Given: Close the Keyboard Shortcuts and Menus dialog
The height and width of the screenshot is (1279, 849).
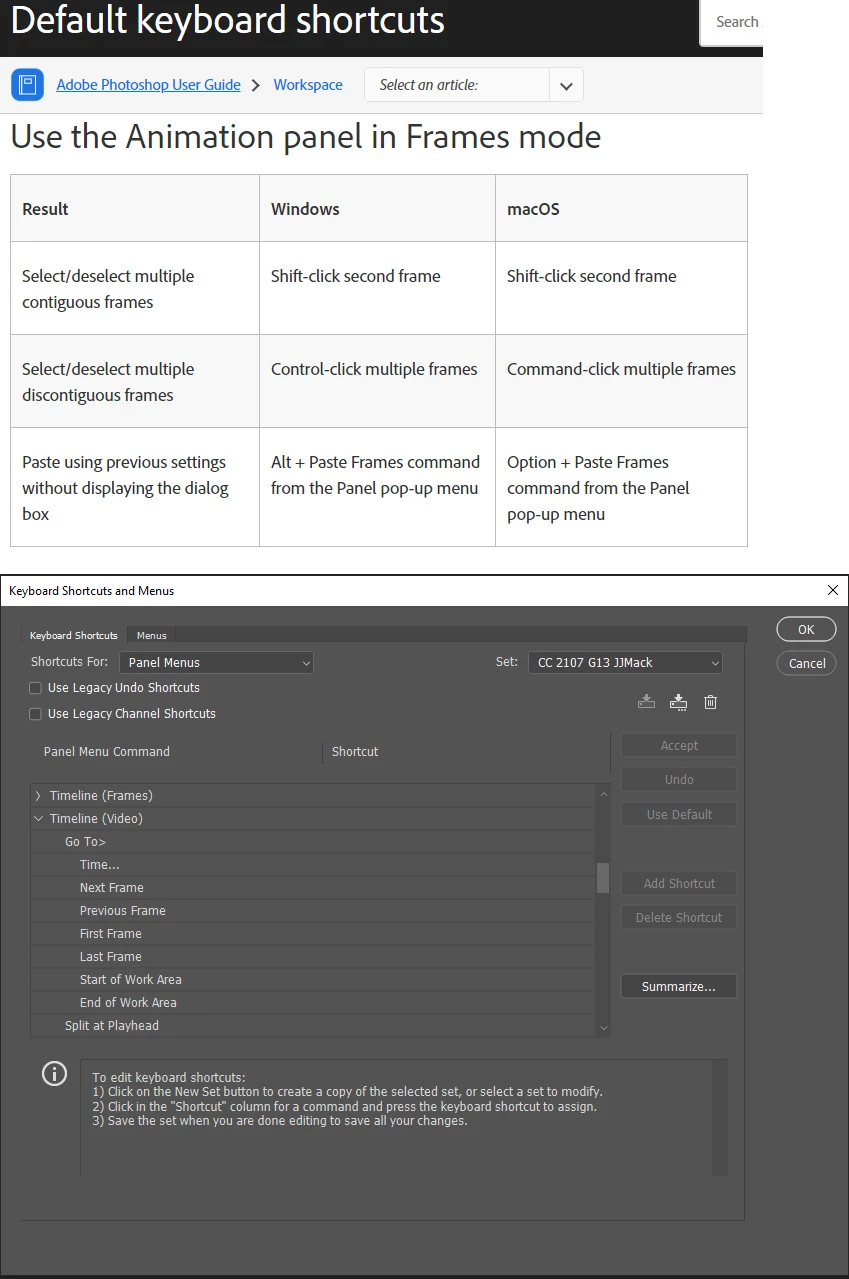Looking at the screenshot, I should tap(832, 590).
